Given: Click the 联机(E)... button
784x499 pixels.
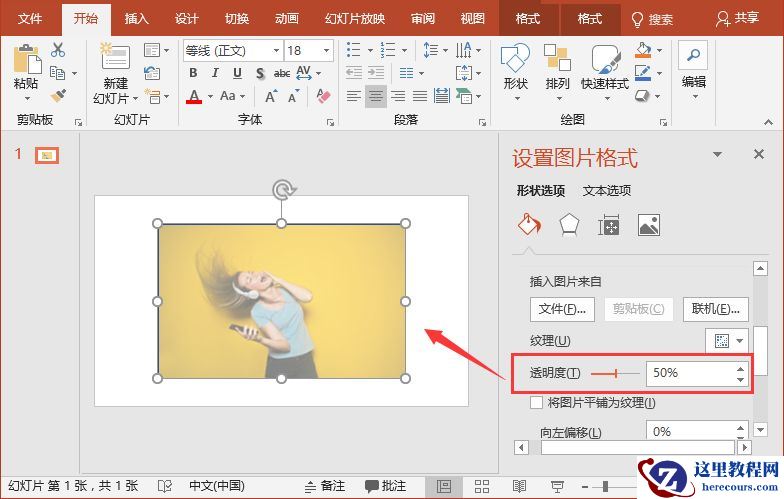Looking at the screenshot, I should tap(715, 309).
